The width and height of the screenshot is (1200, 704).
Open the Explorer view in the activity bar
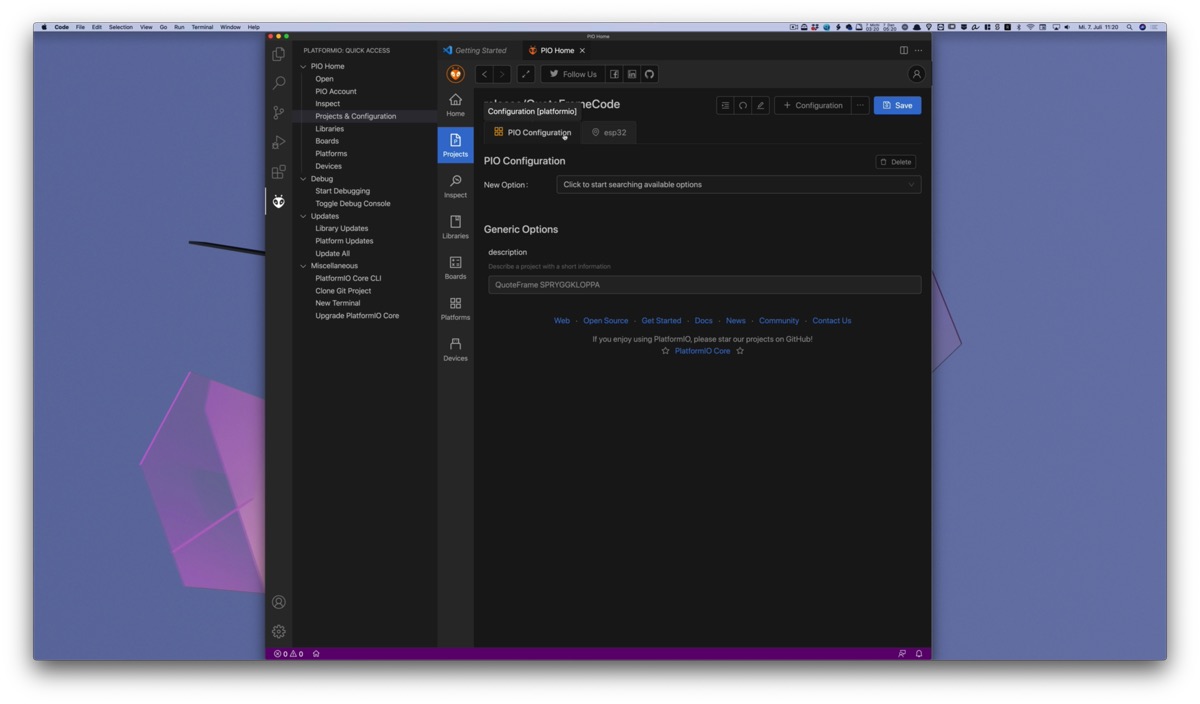279,54
